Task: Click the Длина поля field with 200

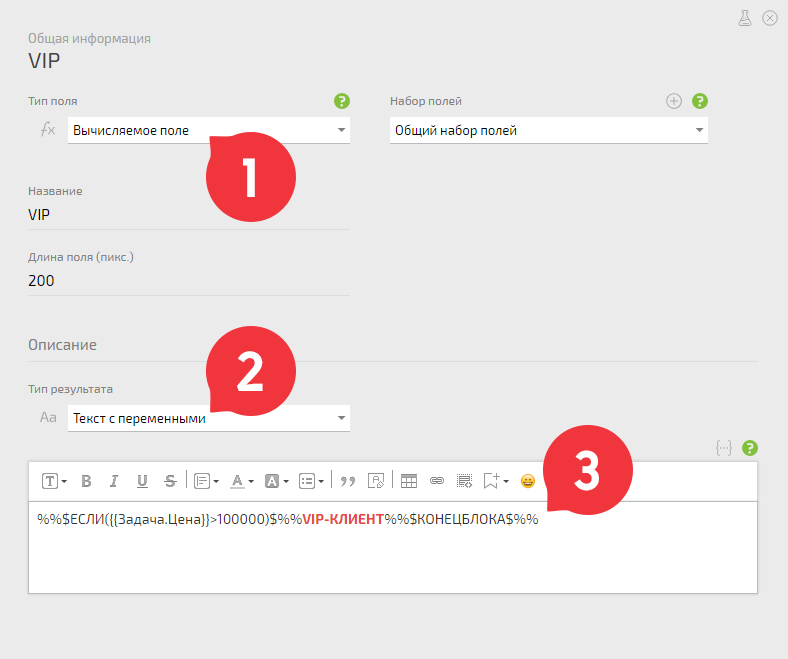Action: (x=188, y=280)
